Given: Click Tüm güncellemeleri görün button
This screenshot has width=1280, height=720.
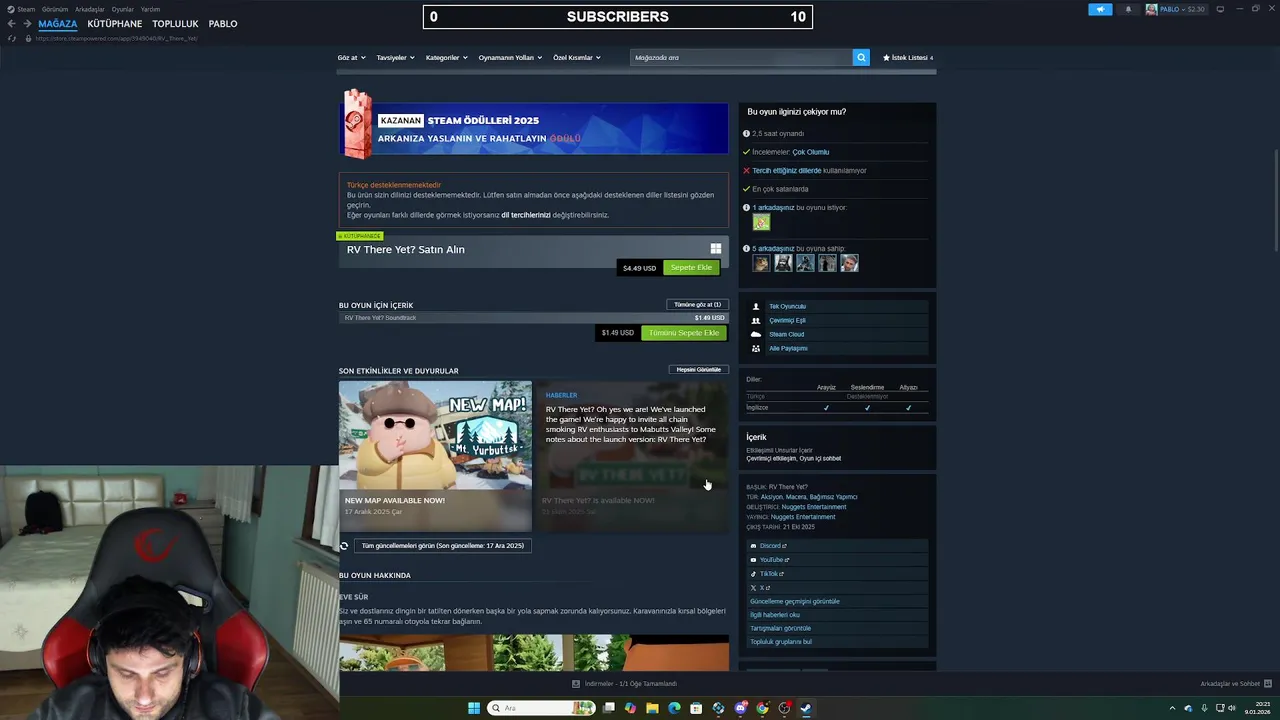Looking at the screenshot, I should [x=443, y=546].
